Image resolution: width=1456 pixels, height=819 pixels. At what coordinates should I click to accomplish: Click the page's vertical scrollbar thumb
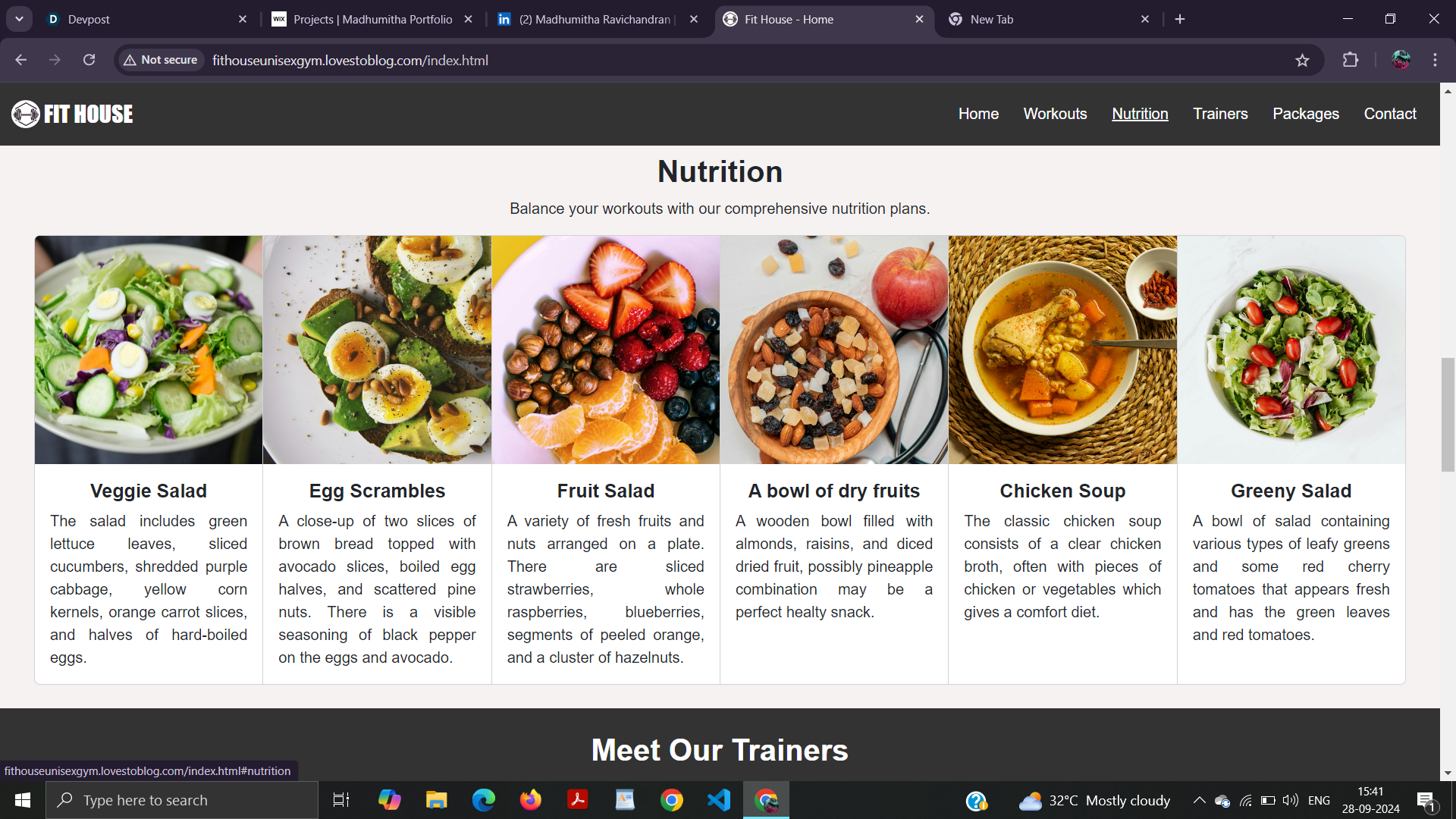coord(1448,415)
